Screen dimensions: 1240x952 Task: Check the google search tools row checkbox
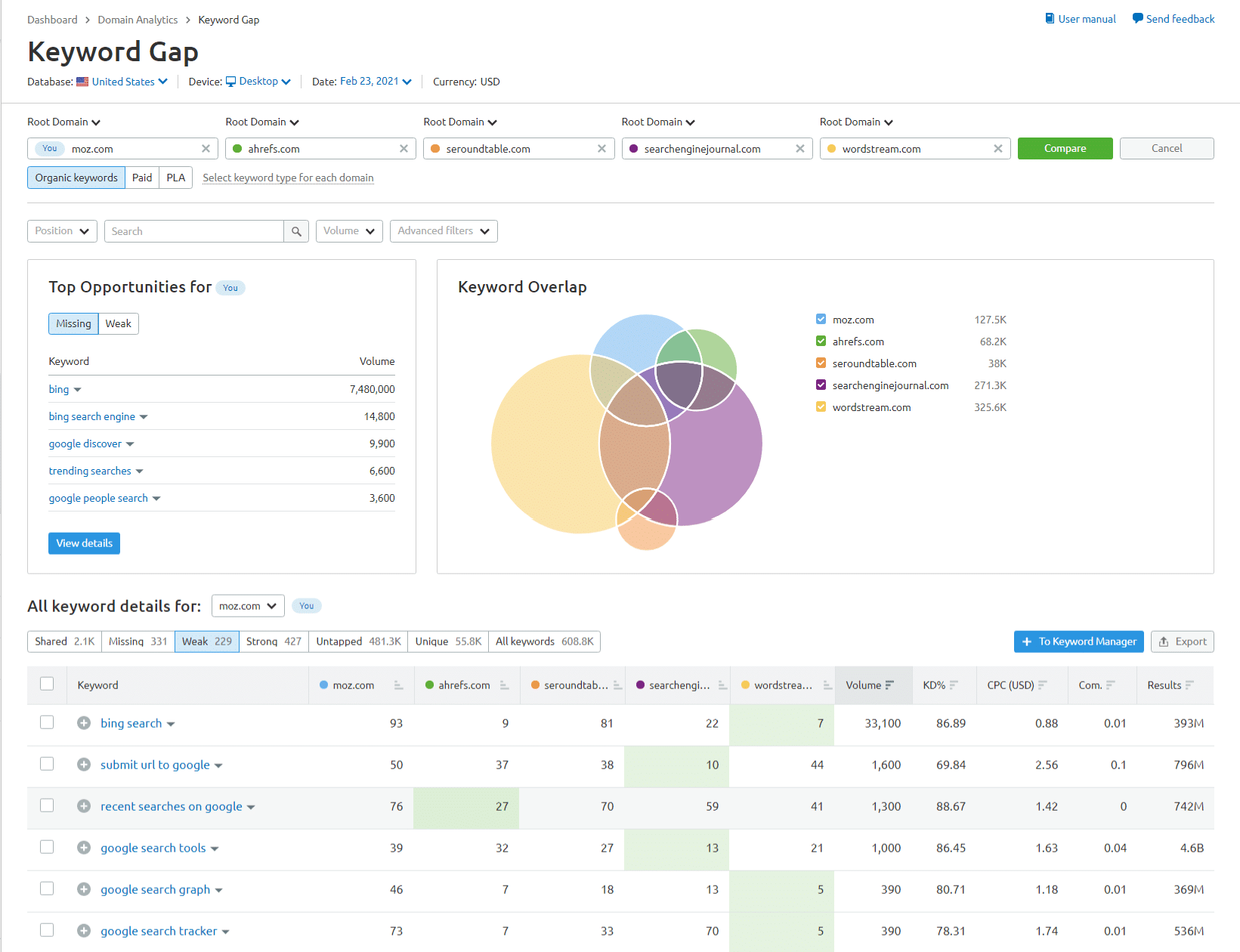click(47, 847)
